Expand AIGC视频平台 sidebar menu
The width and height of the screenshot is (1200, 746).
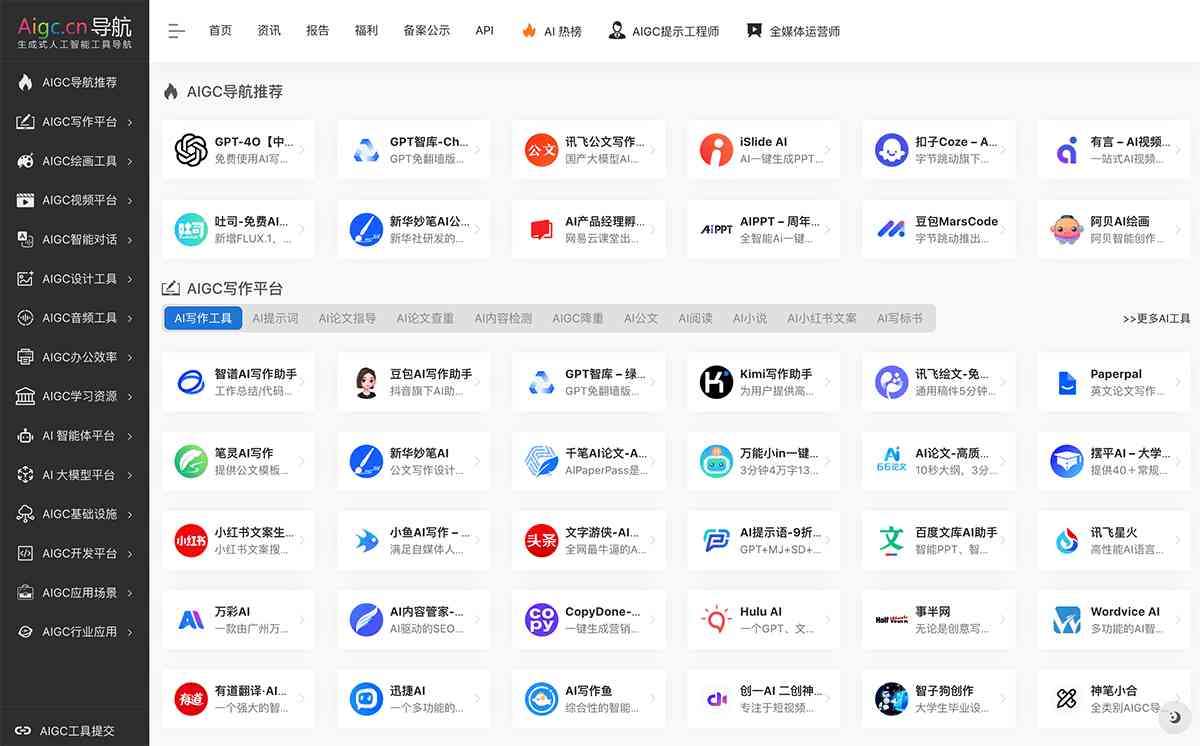tap(74, 200)
